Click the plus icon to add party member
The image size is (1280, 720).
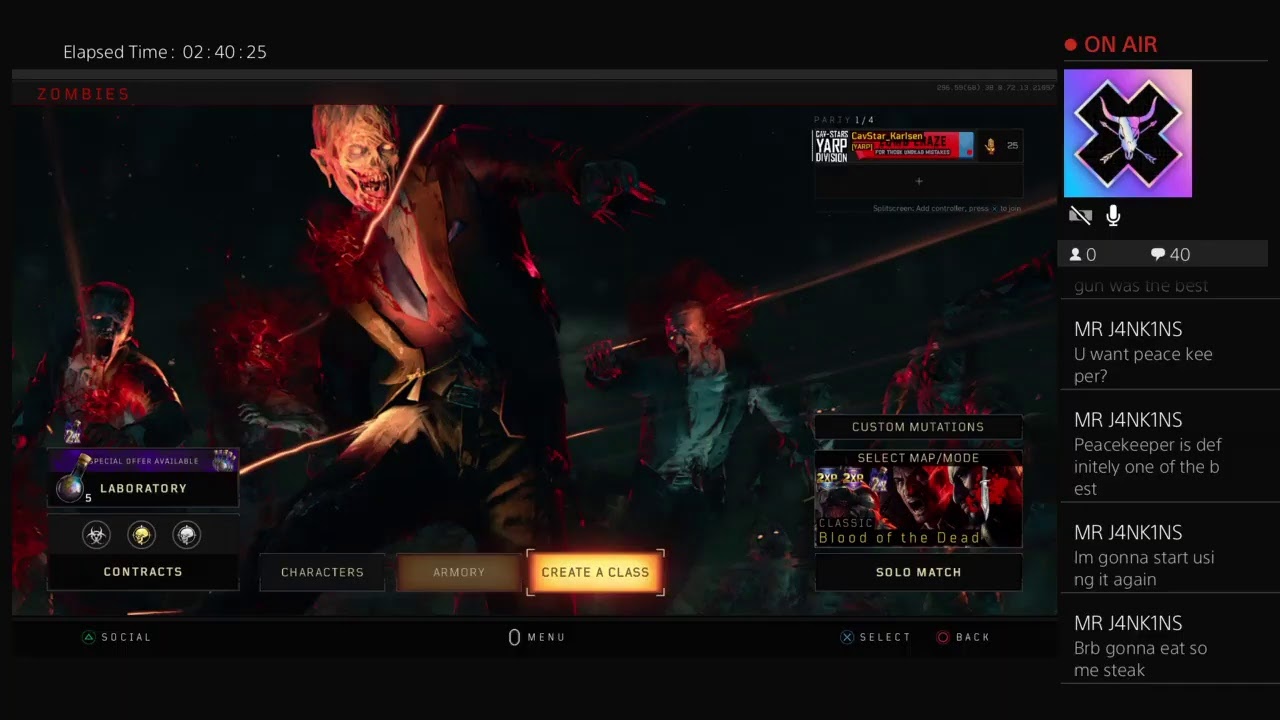click(x=919, y=182)
